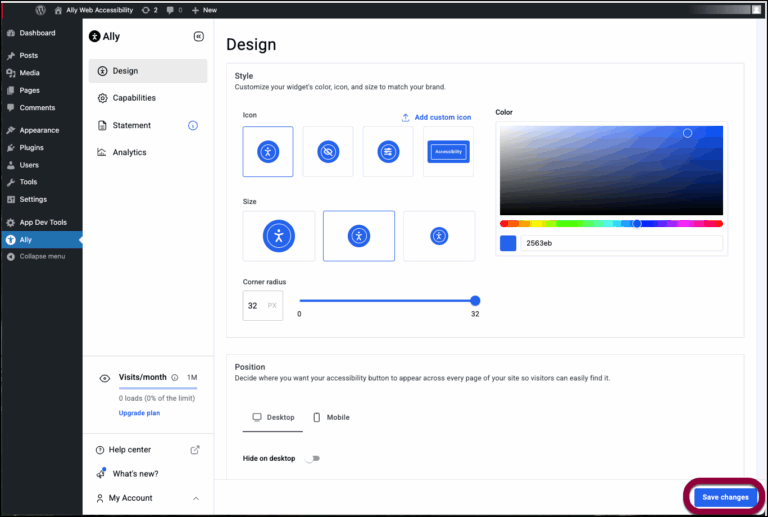Expand the My Account menu
Viewport: 768px width, 517px height.
pos(195,498)
